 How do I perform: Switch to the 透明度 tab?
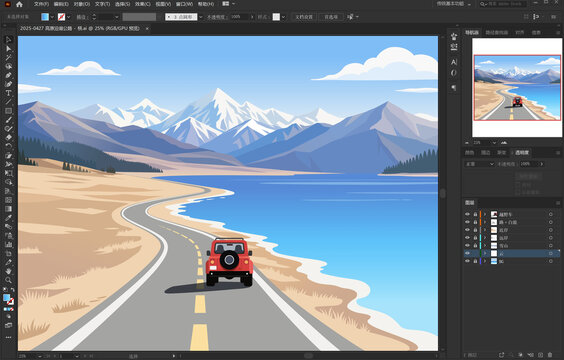click(522, 152)
